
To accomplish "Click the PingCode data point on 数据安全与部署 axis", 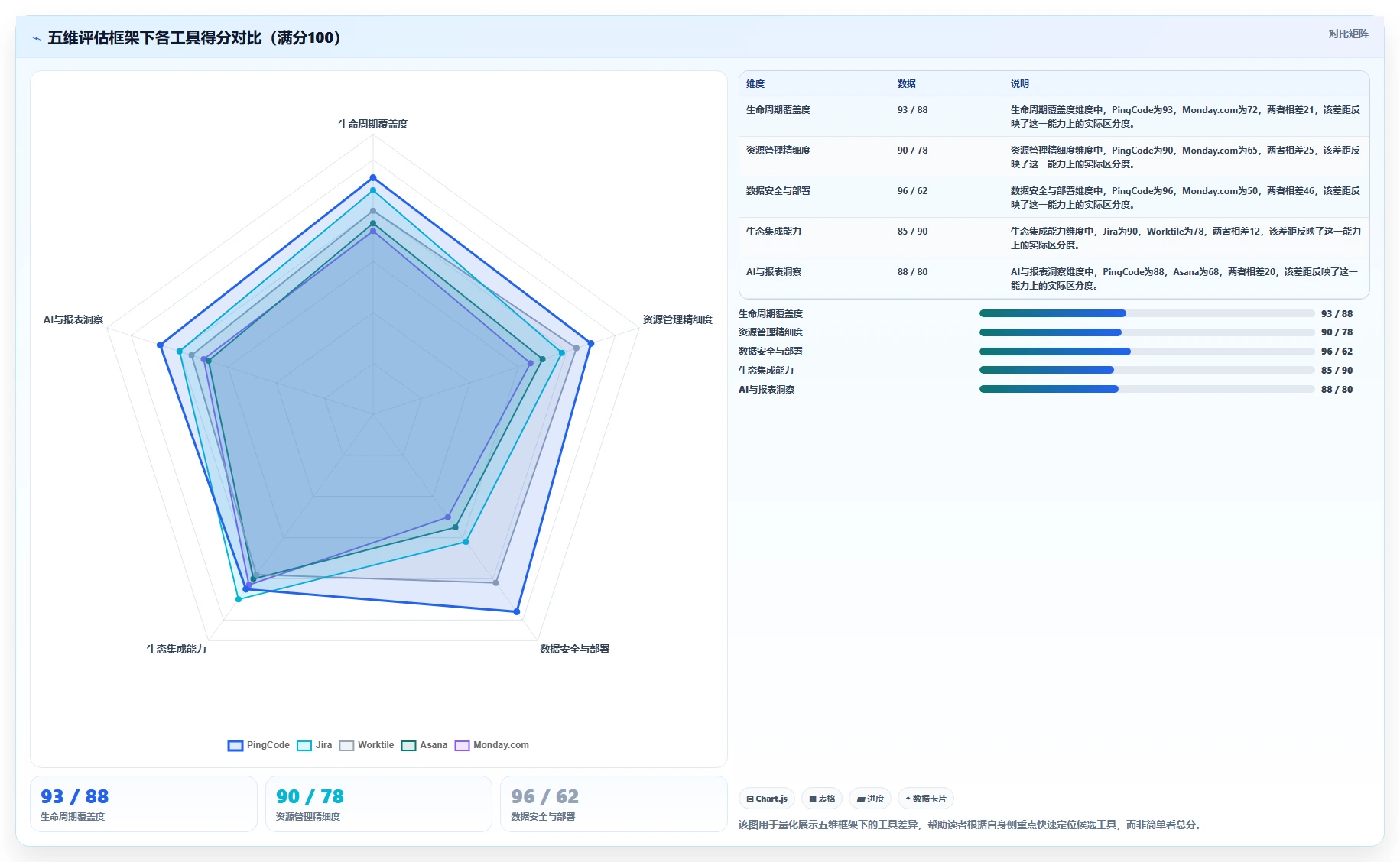I will tap(517, 611).
